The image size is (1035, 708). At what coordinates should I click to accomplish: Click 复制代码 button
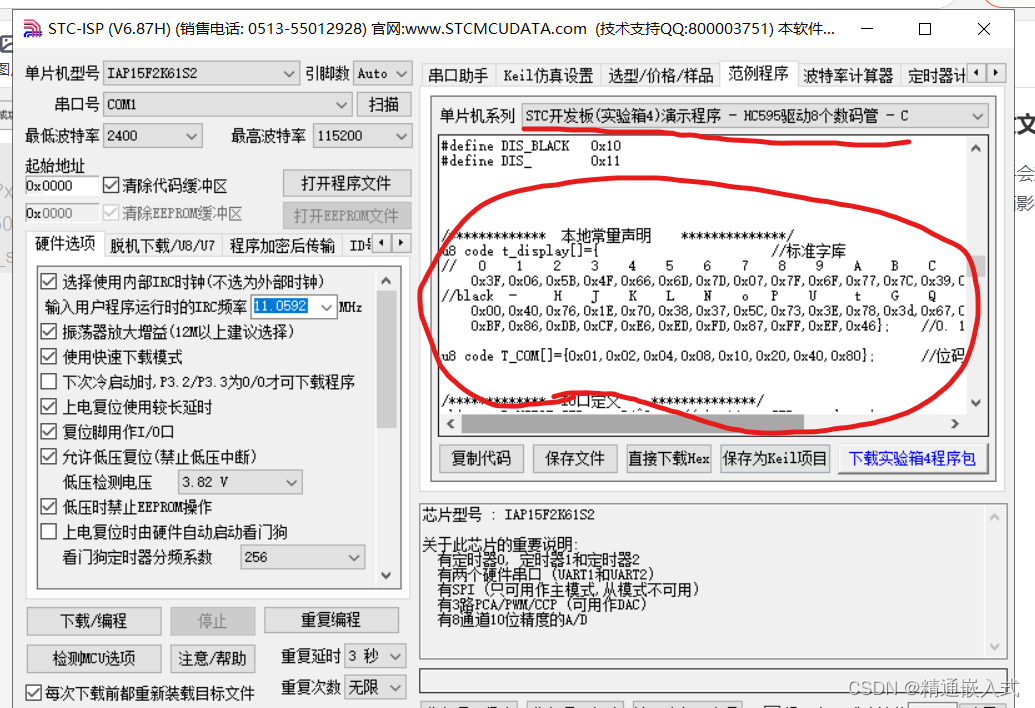tap(481, 459)
